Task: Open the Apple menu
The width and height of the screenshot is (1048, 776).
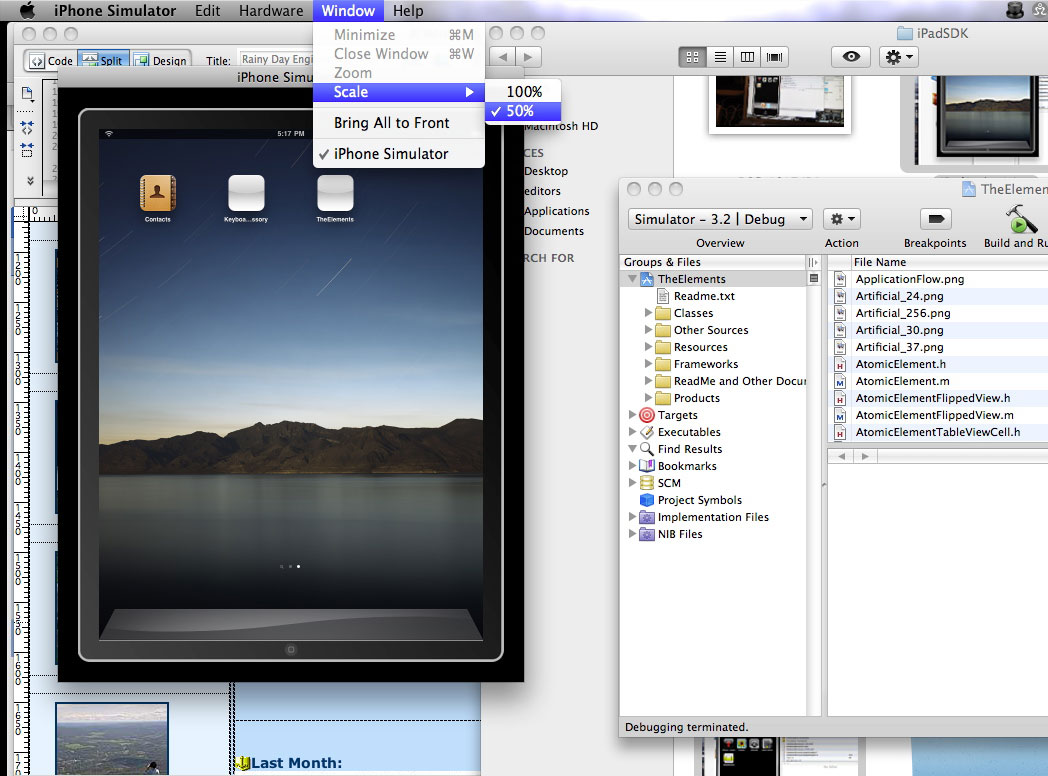Action: [x=27, y=11]
